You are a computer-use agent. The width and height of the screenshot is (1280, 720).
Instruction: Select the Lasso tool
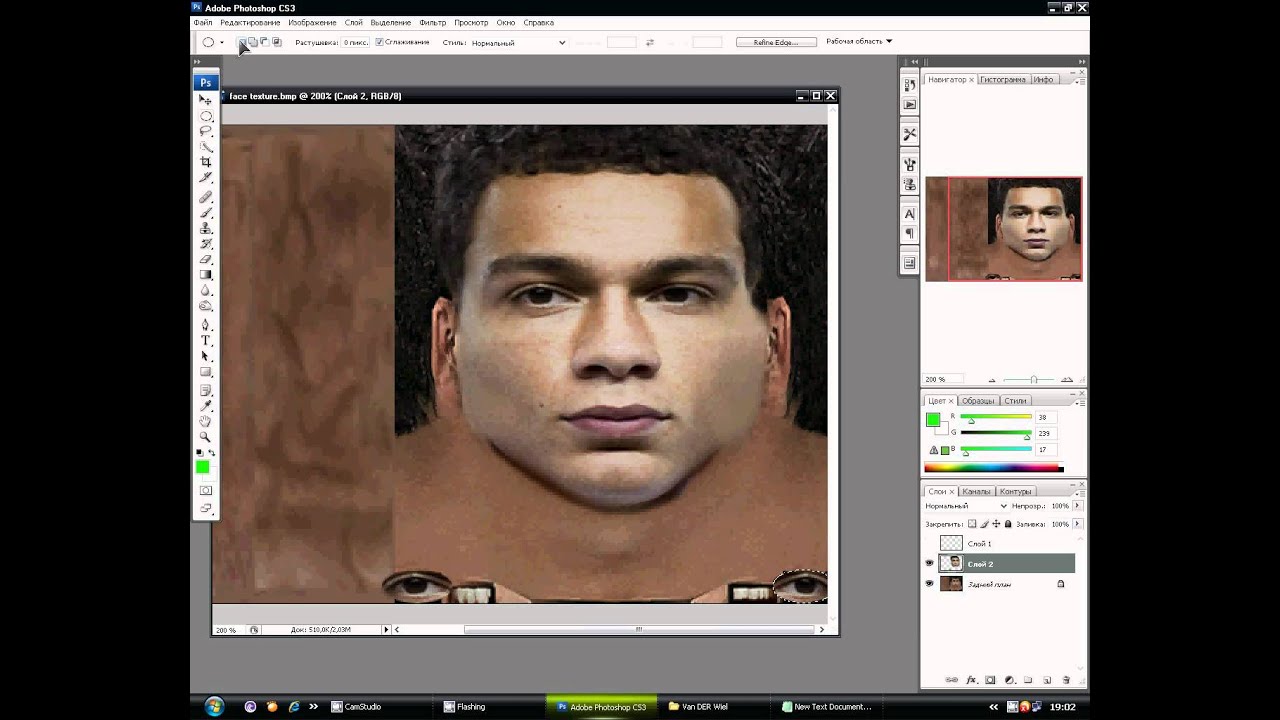click(206, 131)
